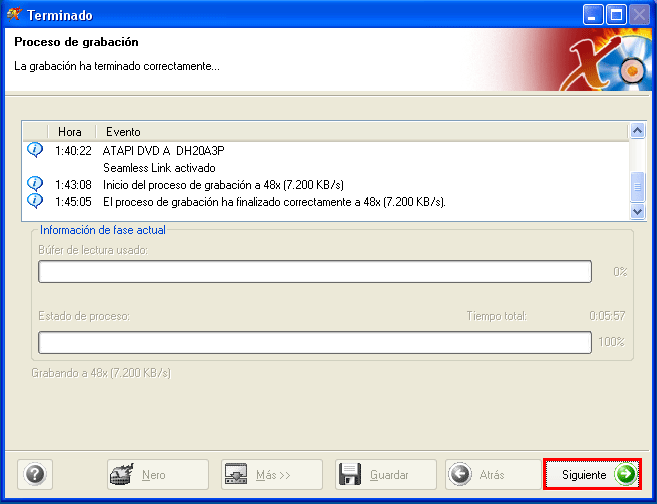This screenshot has height=504, width=657.
Task: Click the info icon next to 1:45:05
Action: [x=35, y=201]
